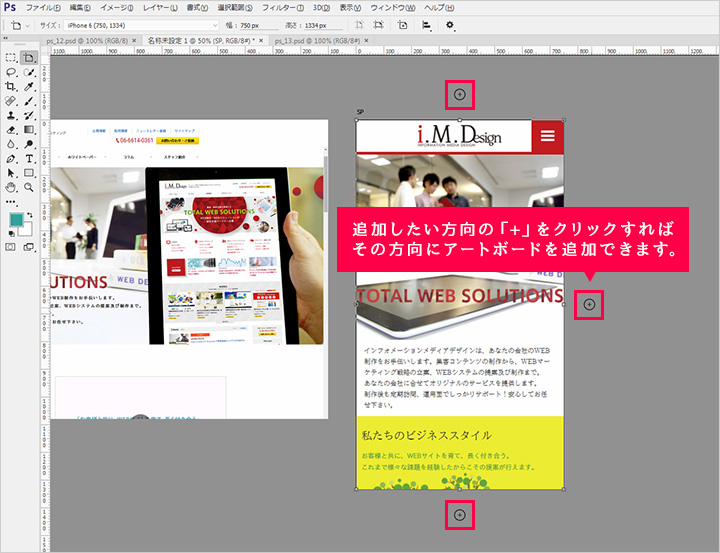
Task: Select the Crop tool
Action: point(11,86)
